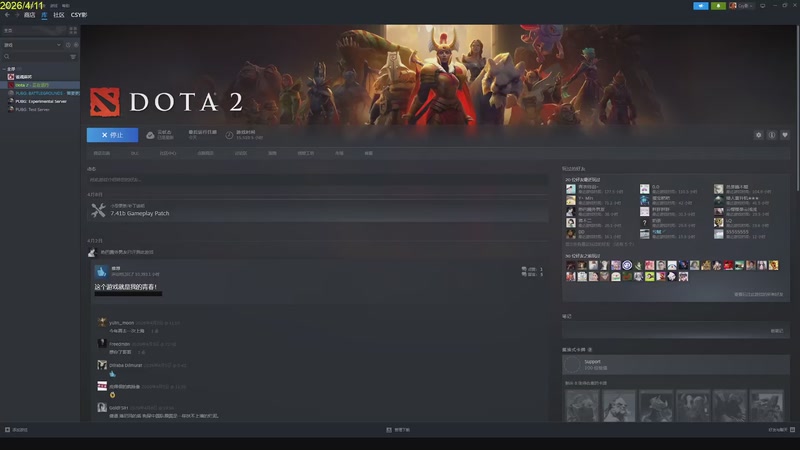This screenshot has height=450, width=800.
Task: Open the 库 (Library) tab
Action: [44, 15]
